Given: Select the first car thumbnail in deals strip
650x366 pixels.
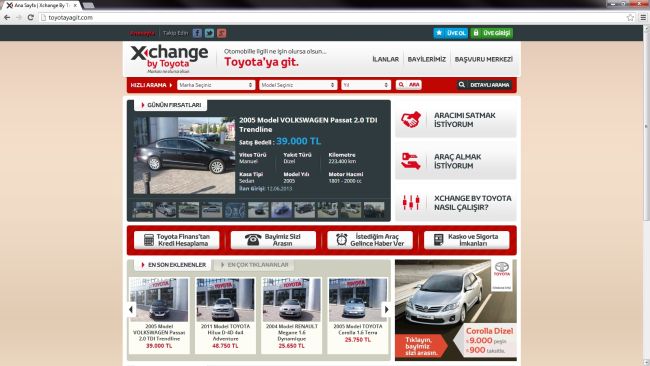Looking at the screenshot, I should tap(143, 210).
